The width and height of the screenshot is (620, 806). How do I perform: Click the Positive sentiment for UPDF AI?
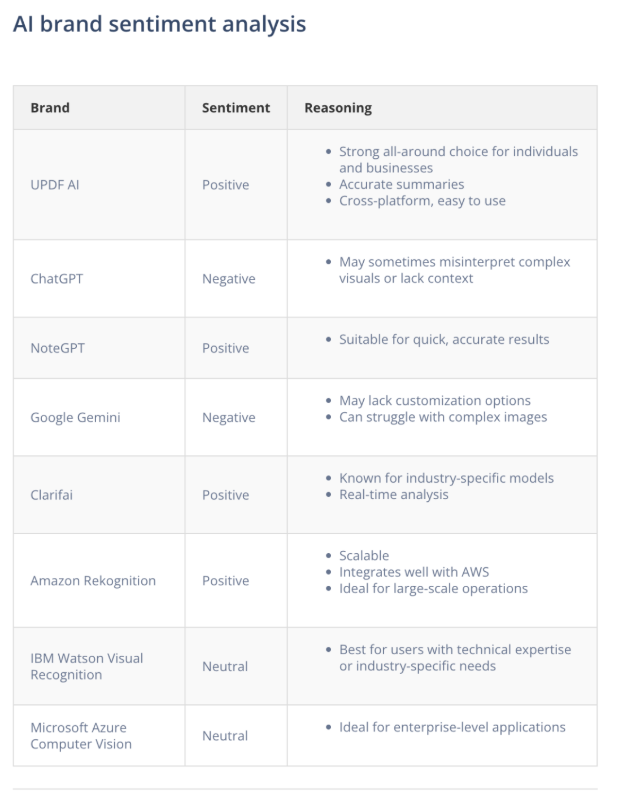226,185
